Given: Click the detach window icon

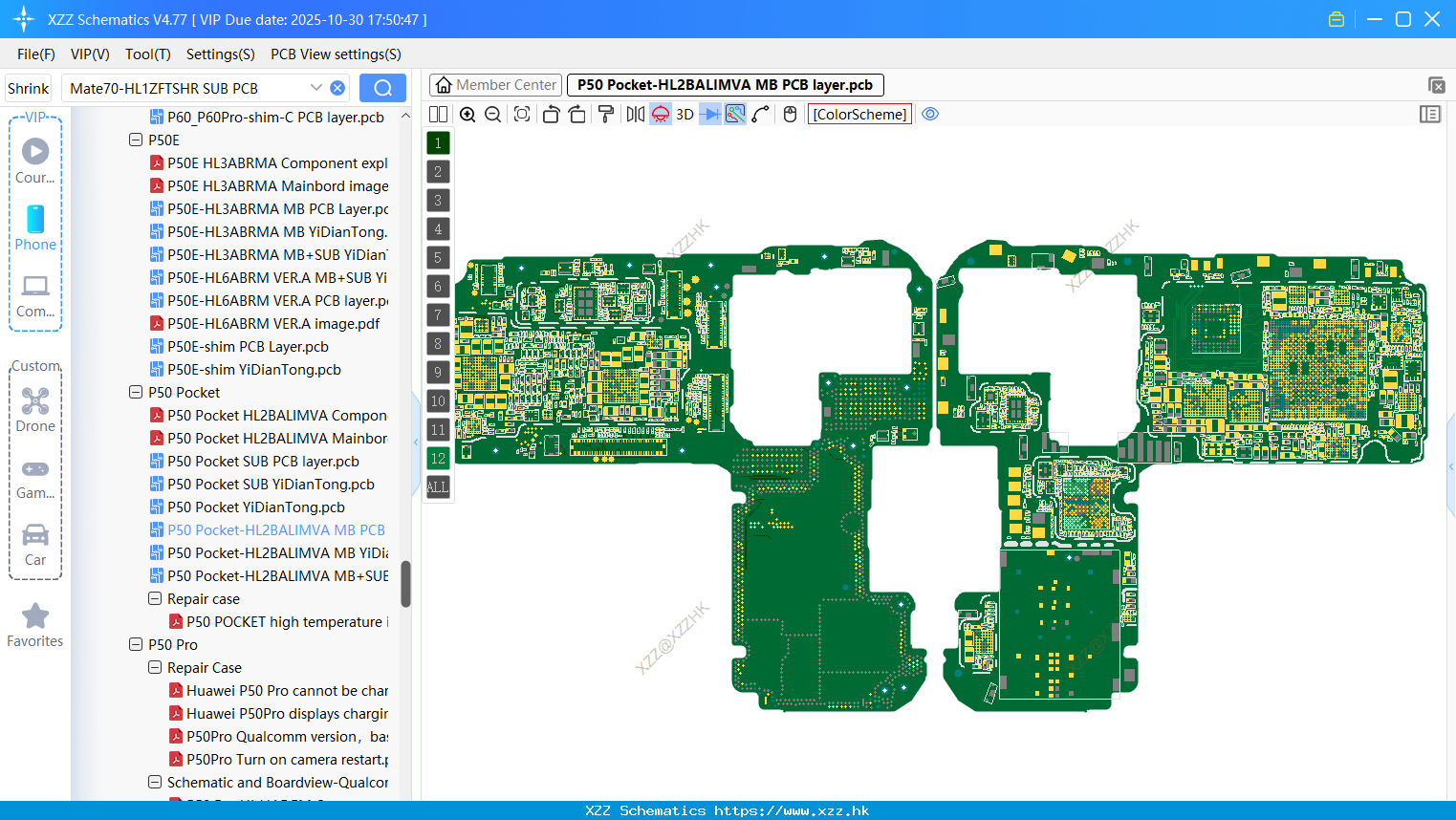Looking at the screenshot, I should tap(1436, 85).
